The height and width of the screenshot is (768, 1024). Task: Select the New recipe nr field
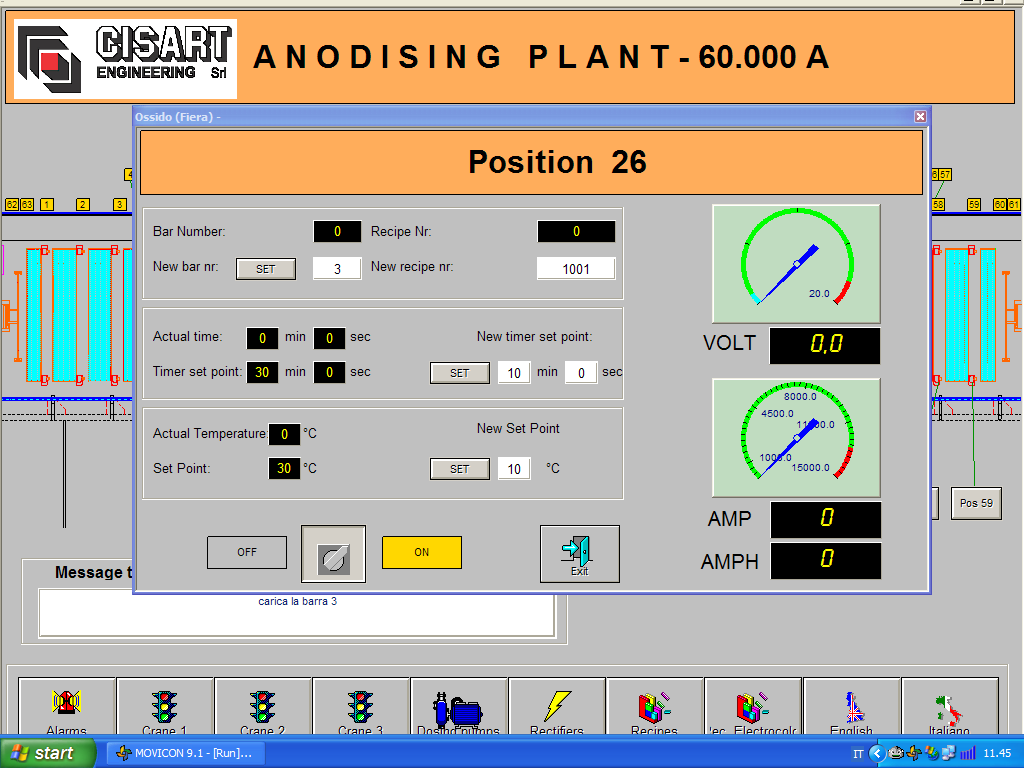coord(576,269)
